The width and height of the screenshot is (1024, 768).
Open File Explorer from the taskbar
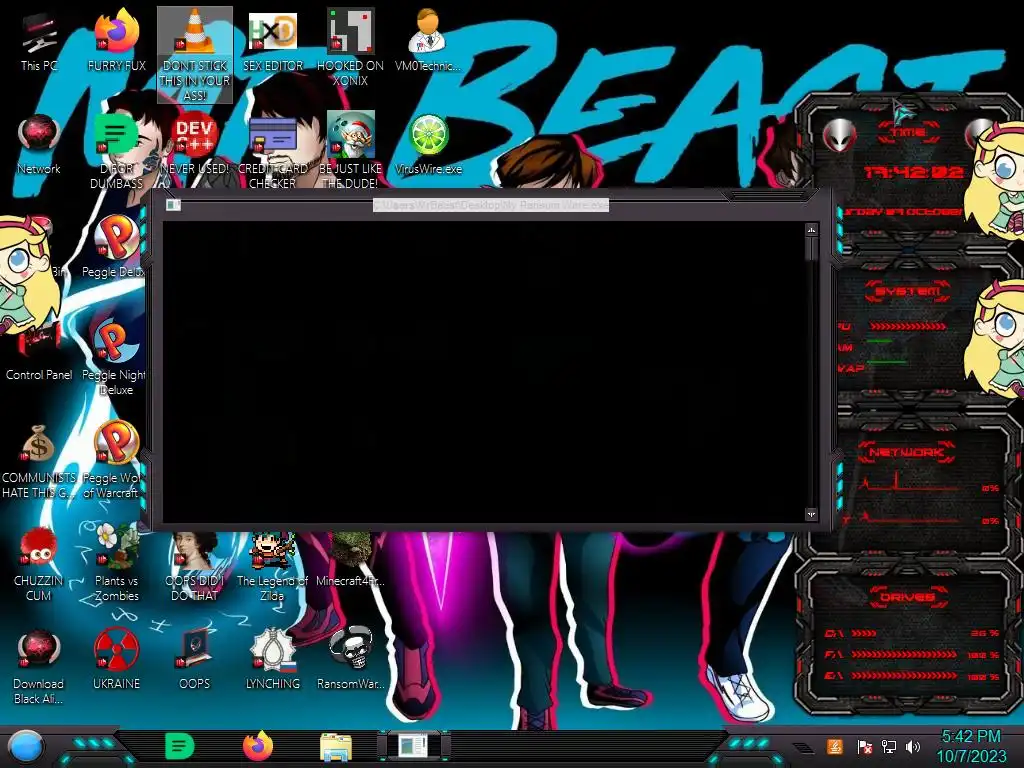pos(336,747)
